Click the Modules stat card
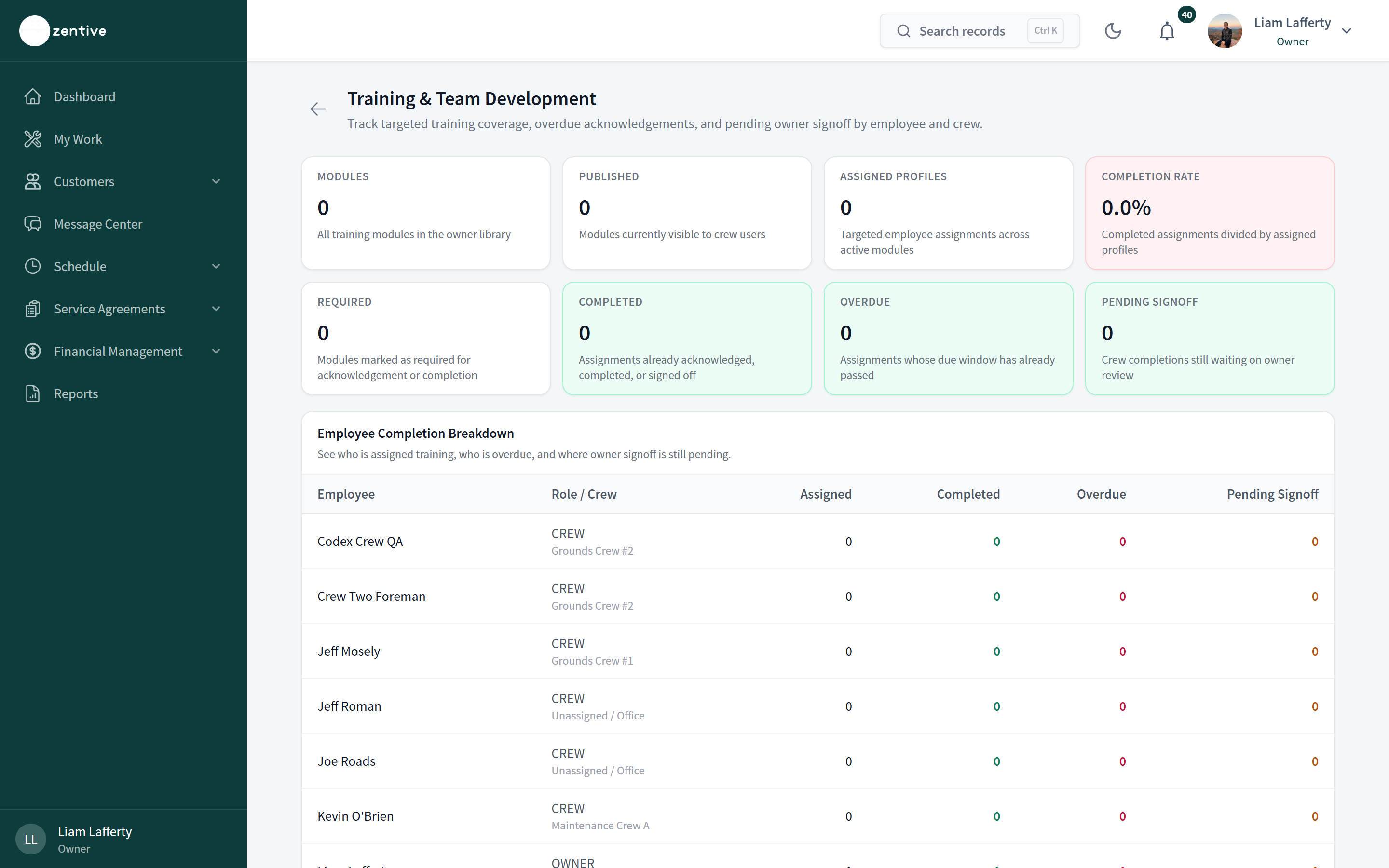 [x=426, y=213]
